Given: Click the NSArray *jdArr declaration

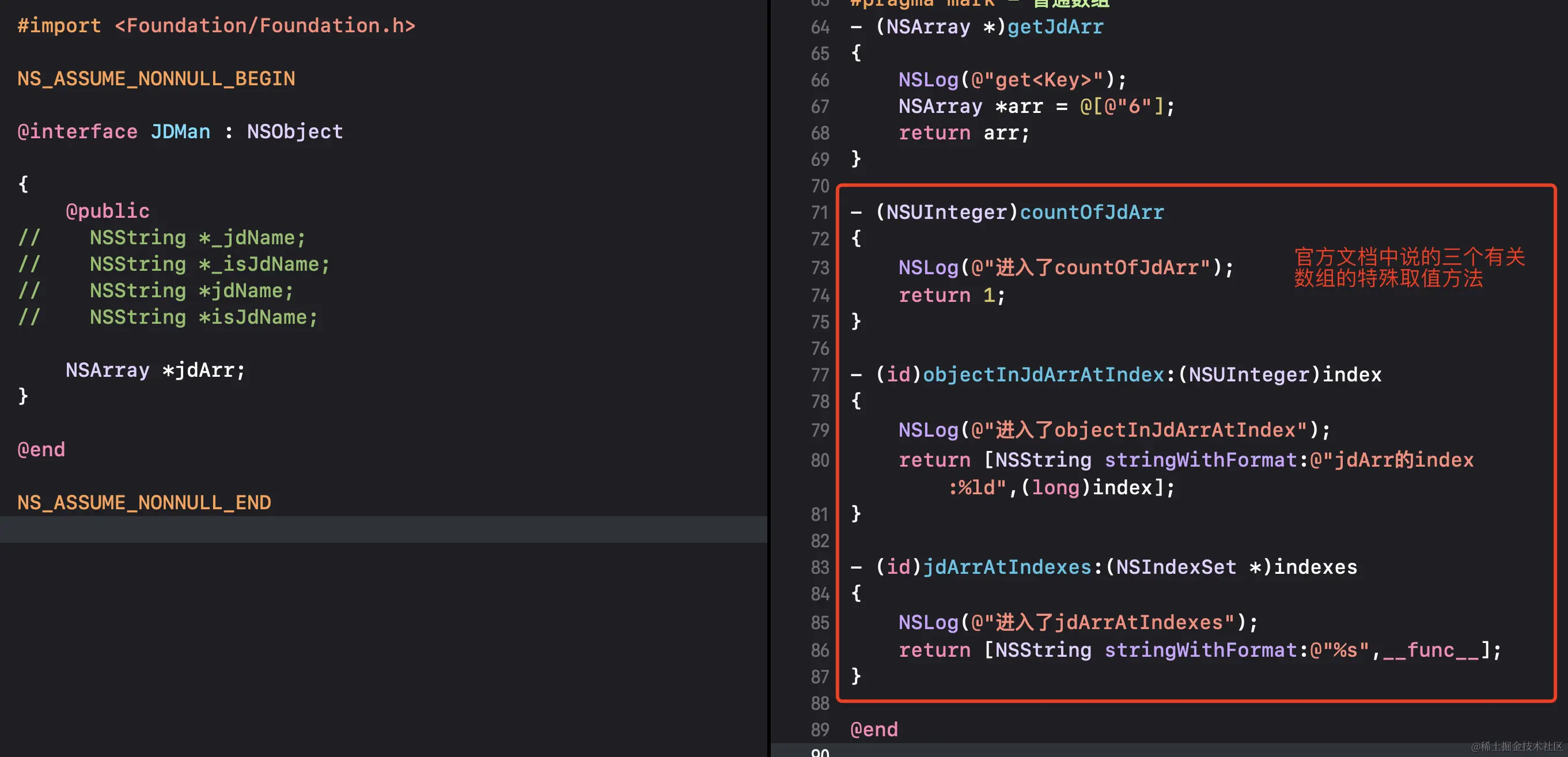Looking at the screenshot, I should tap(154, 370).
